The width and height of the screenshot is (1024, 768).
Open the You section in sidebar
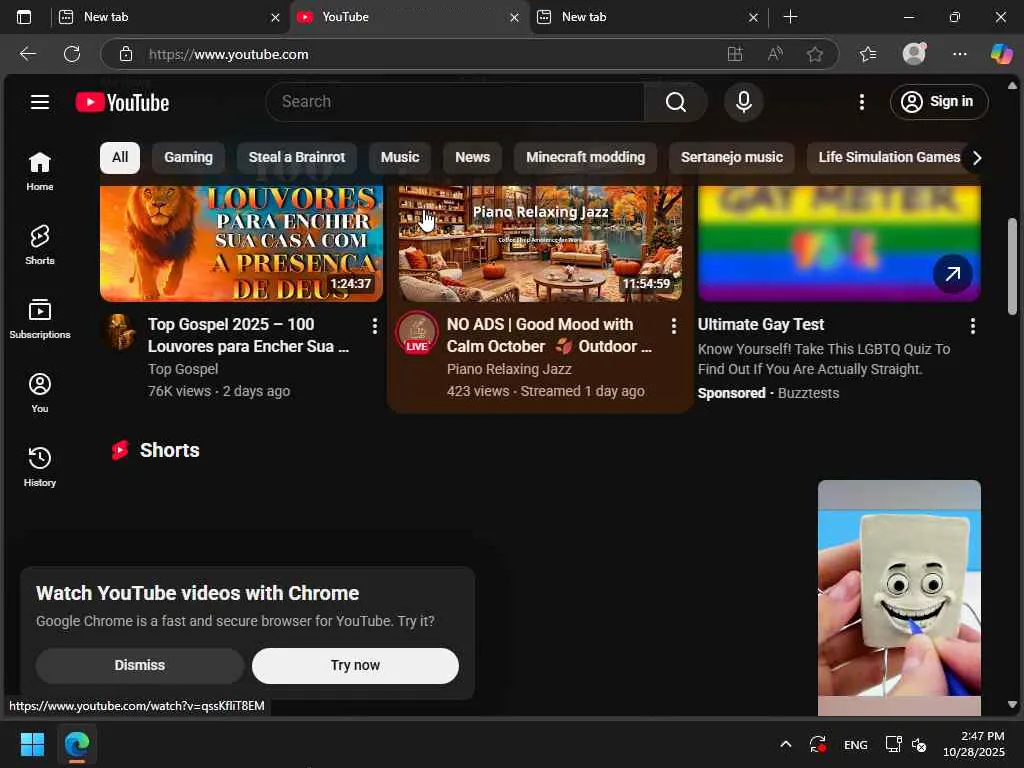[40, 392]
